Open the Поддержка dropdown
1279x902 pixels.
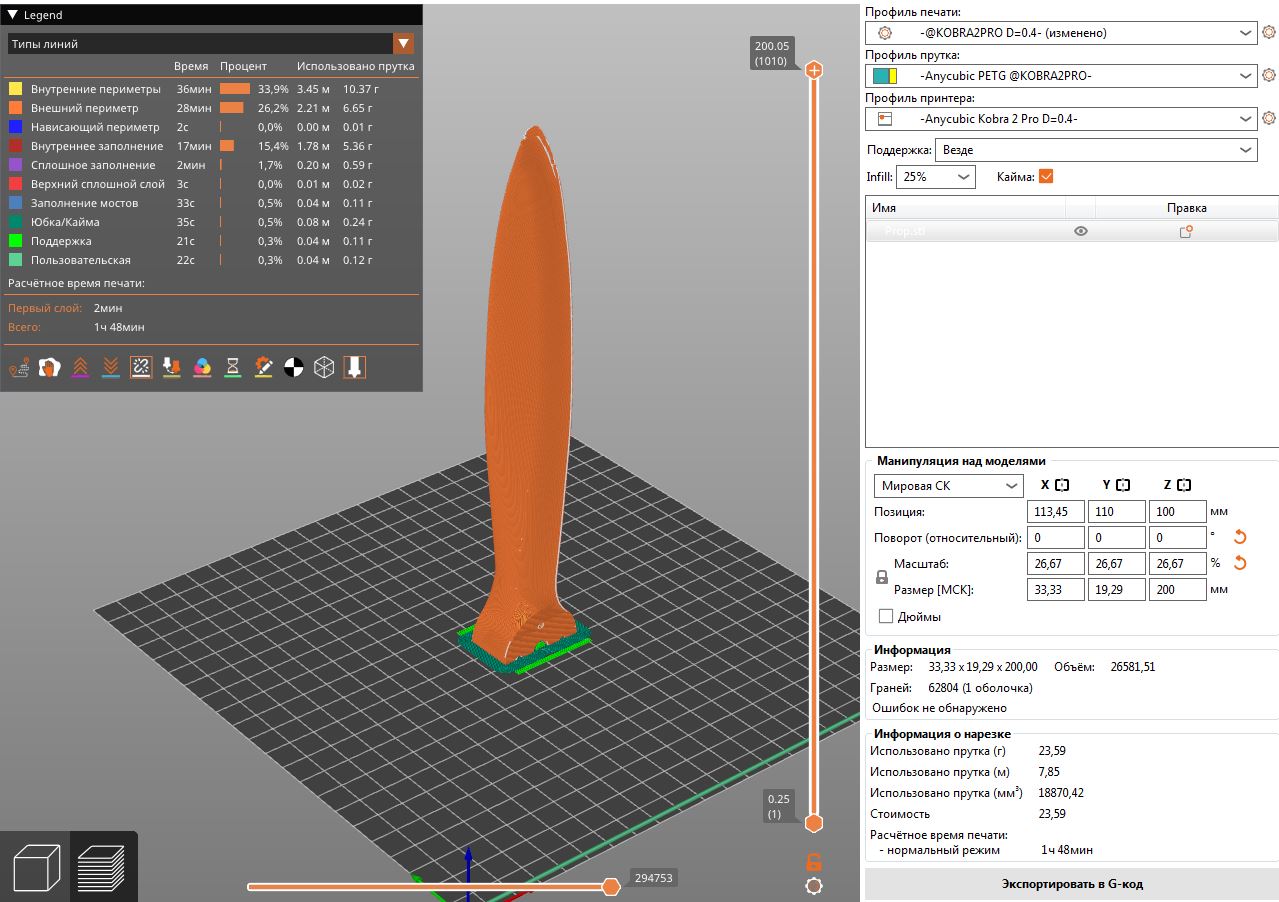(x=1095, y=150)
